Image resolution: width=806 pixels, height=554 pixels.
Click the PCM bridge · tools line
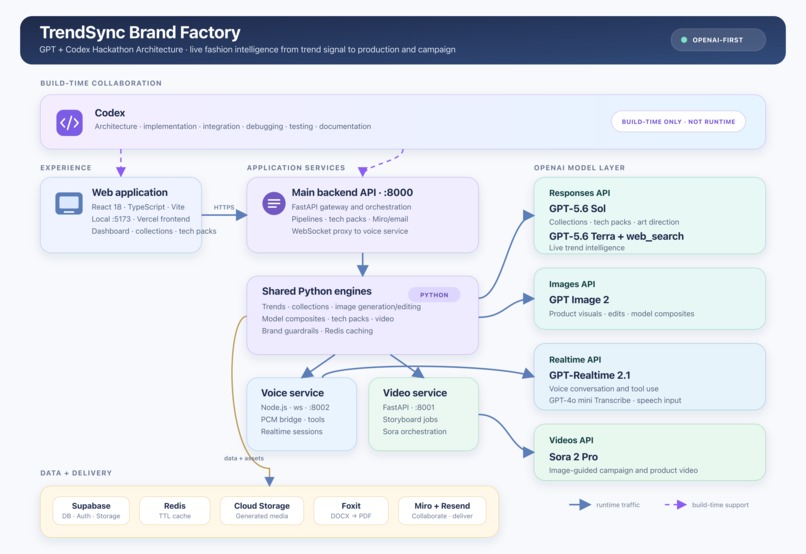click(x=292, y=419)
